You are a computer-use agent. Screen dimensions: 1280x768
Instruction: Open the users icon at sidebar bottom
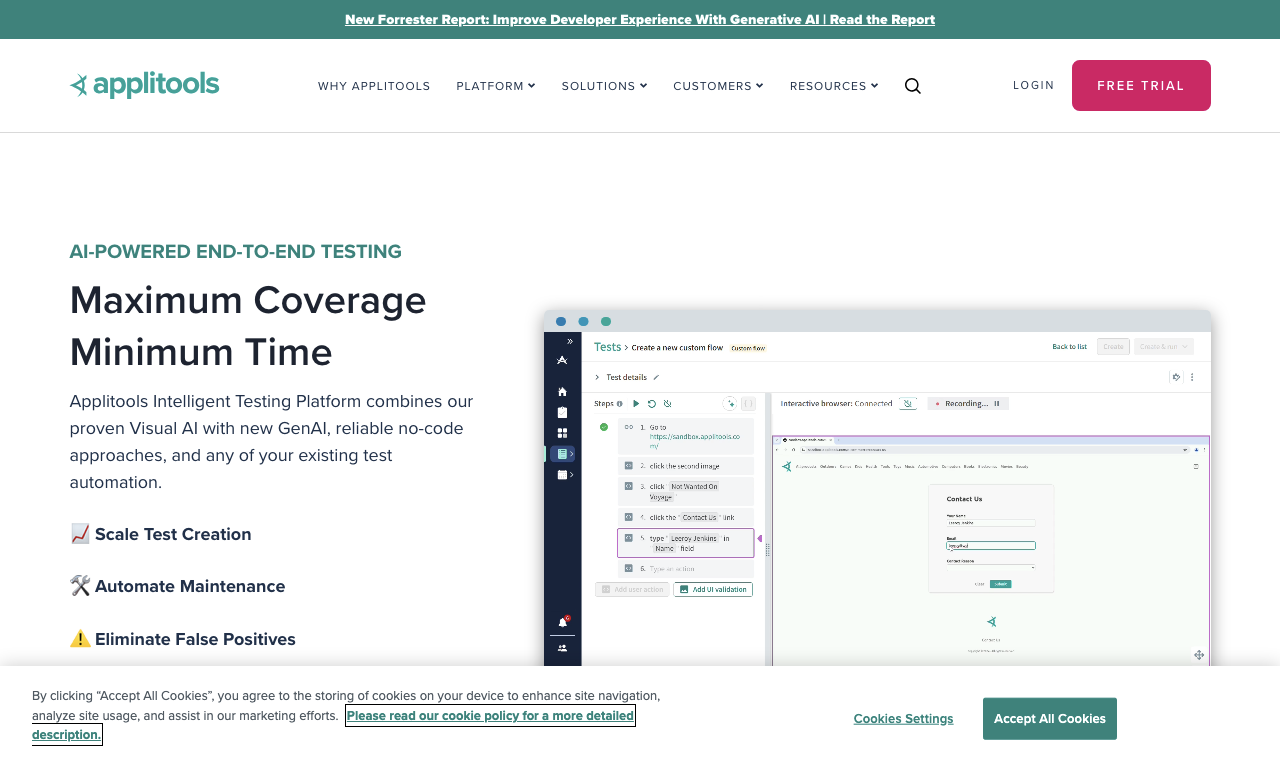click(x=562, y=648)
